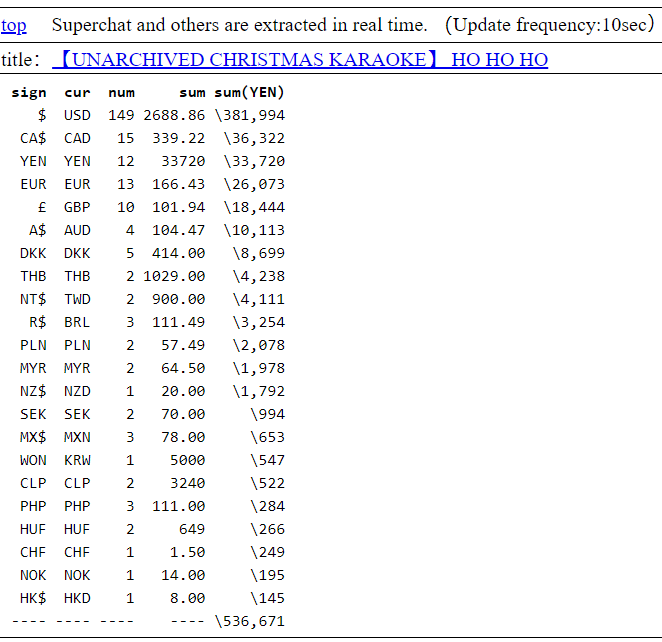Select the BRL sum 111.49

(179, 322)
